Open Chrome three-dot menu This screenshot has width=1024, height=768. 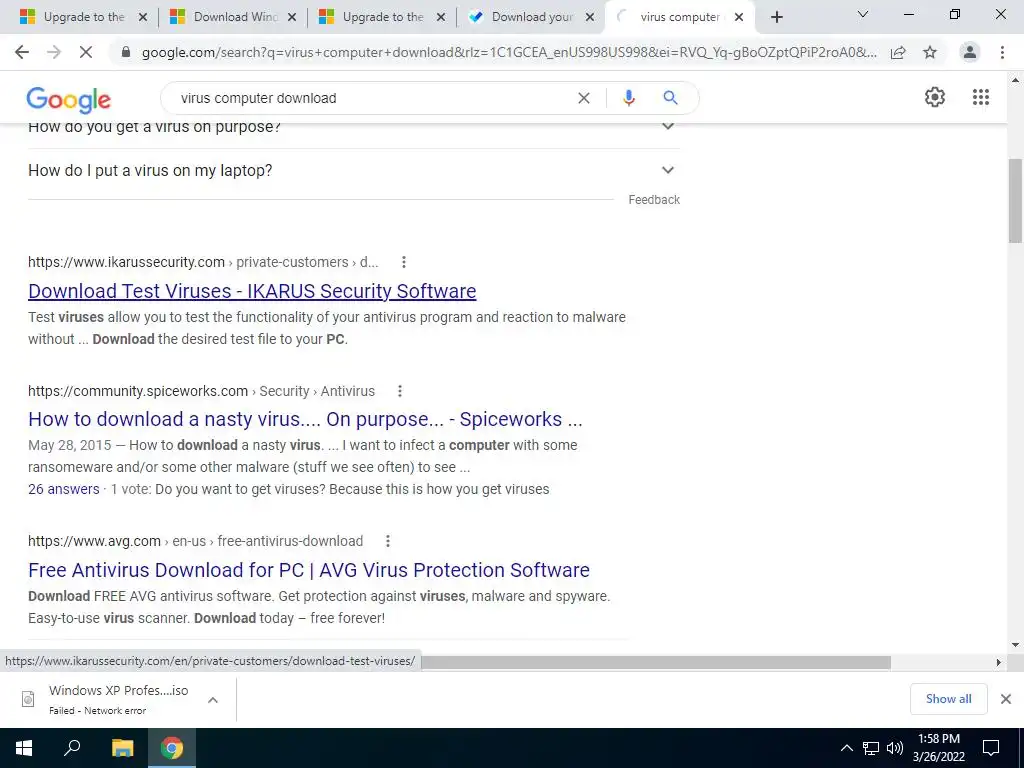pyautogui.click(x=1002, y=52)
